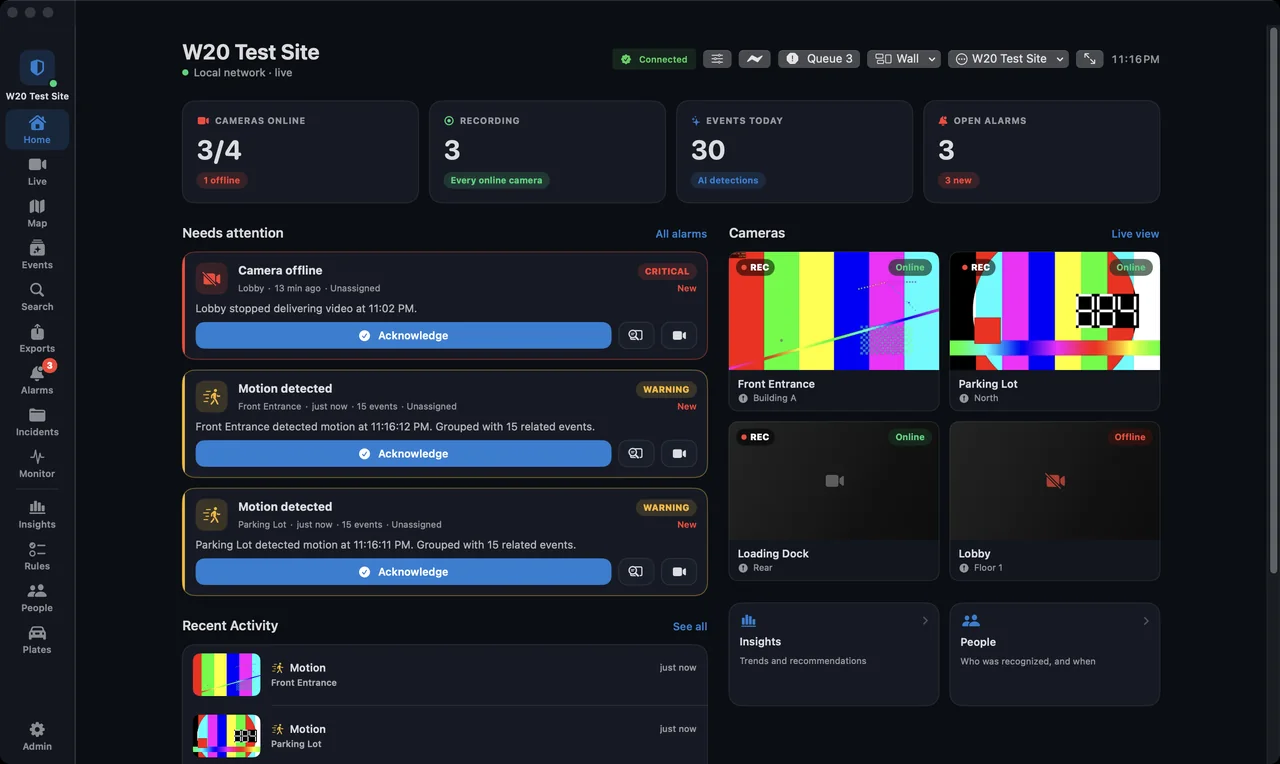1280x764 pixels.
Task: Open the Map section in the sidebar
Action: tap(37, 213)
